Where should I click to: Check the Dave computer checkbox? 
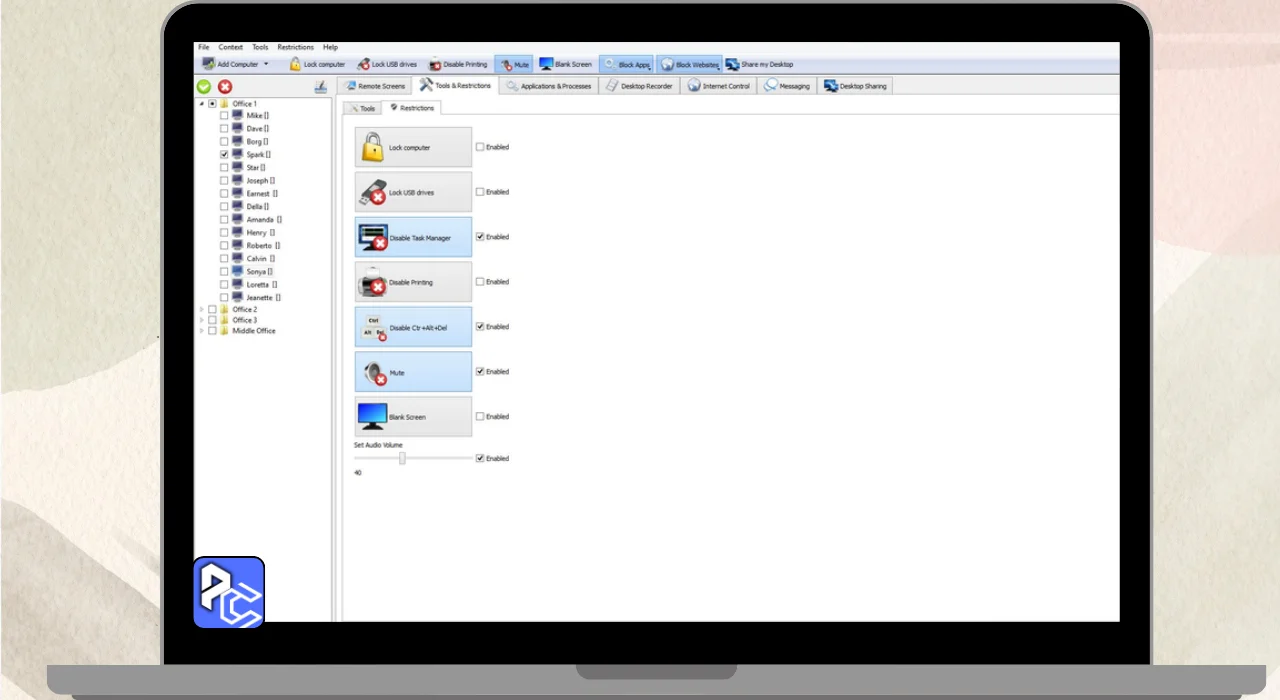click(x=224, y=129)
